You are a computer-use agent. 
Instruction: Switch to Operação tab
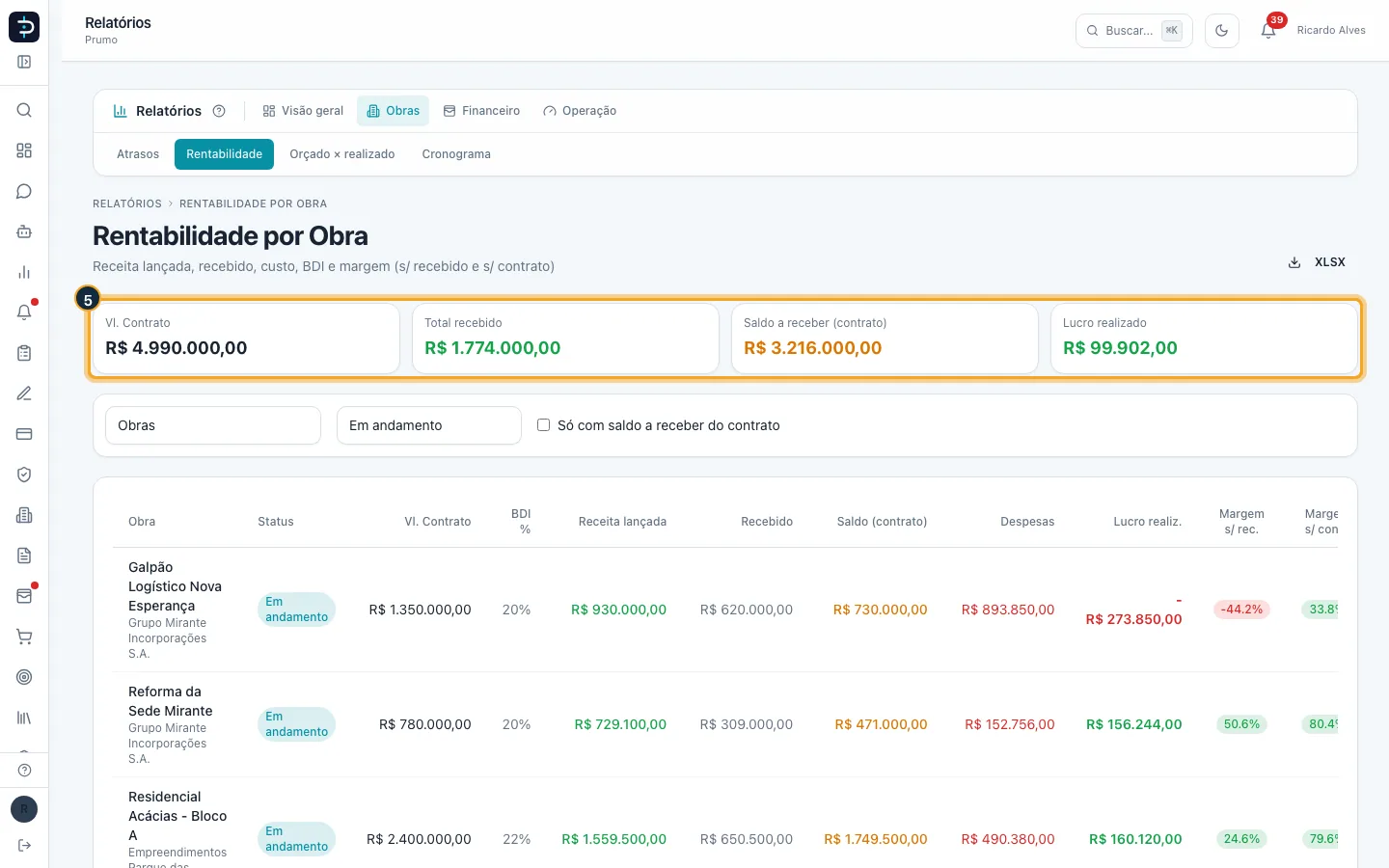click(x=580, y=111)
